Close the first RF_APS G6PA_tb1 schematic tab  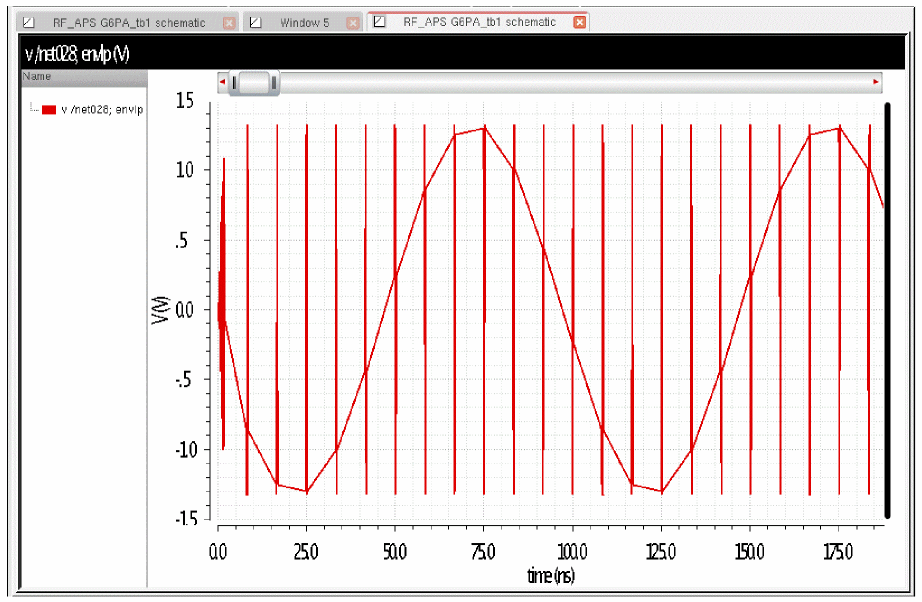[229, 22]
